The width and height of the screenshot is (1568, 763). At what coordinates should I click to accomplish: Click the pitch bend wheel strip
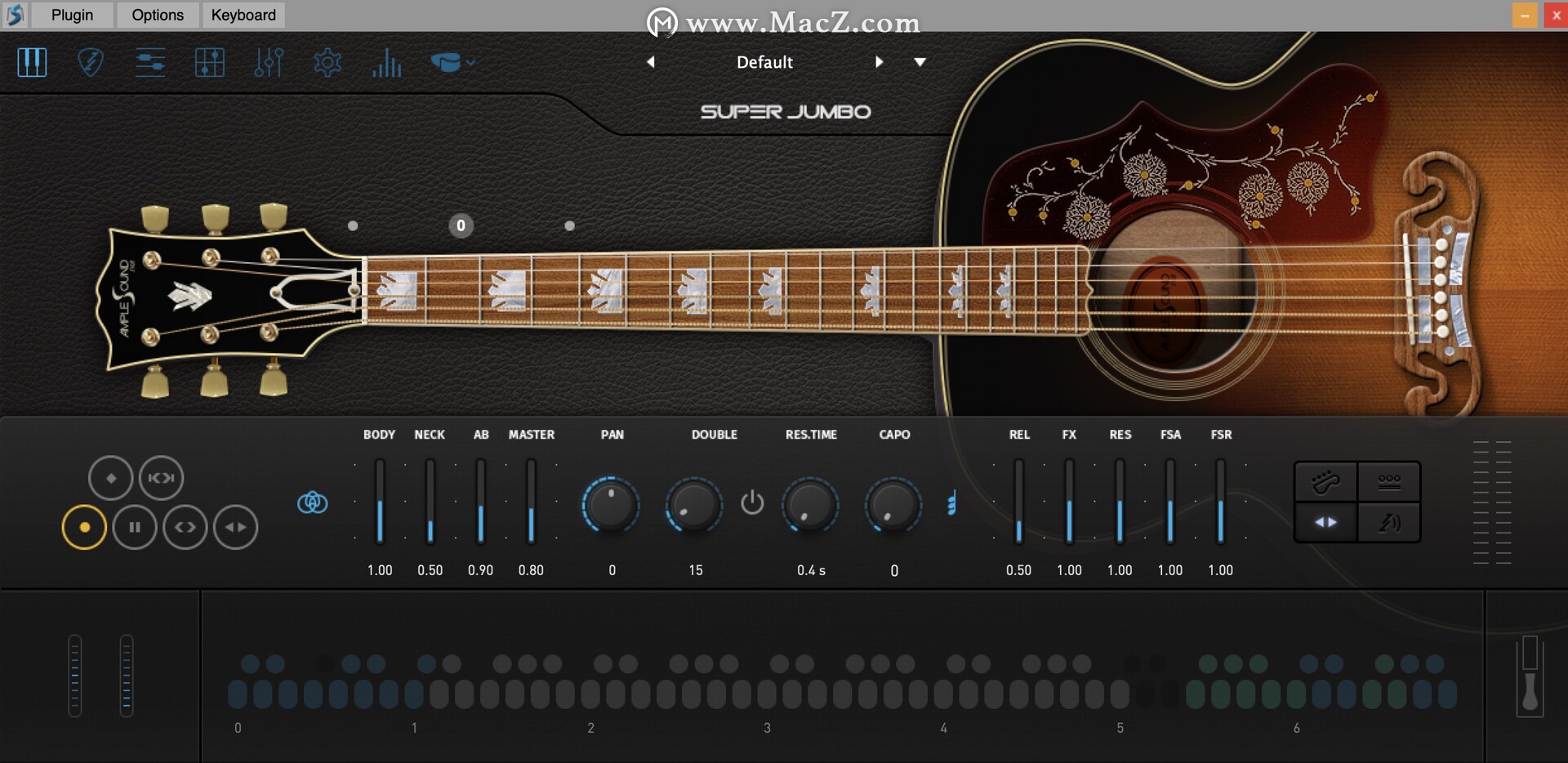(75, 676)
